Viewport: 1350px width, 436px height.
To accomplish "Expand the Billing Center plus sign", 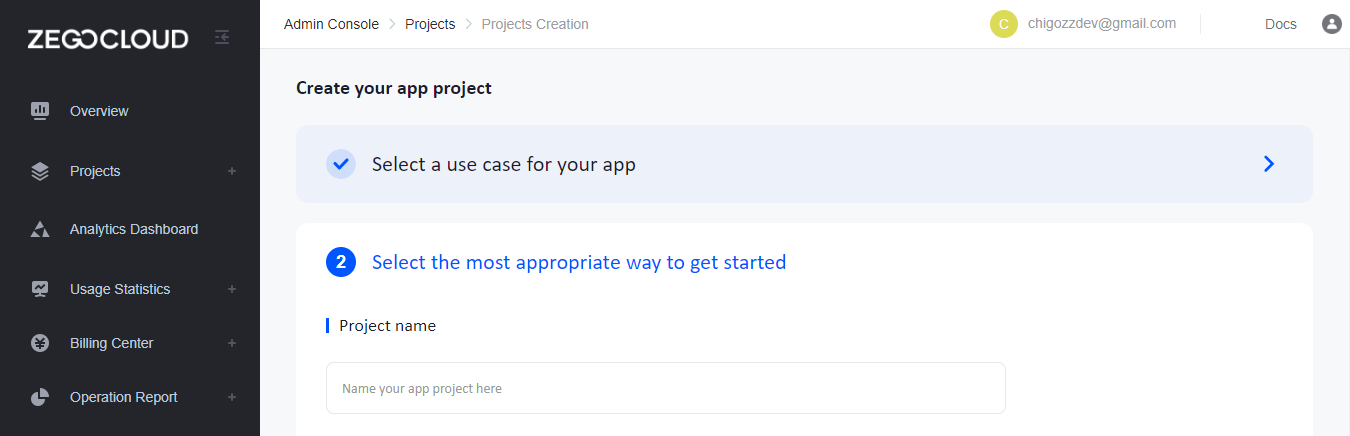I will coord(232,343).
